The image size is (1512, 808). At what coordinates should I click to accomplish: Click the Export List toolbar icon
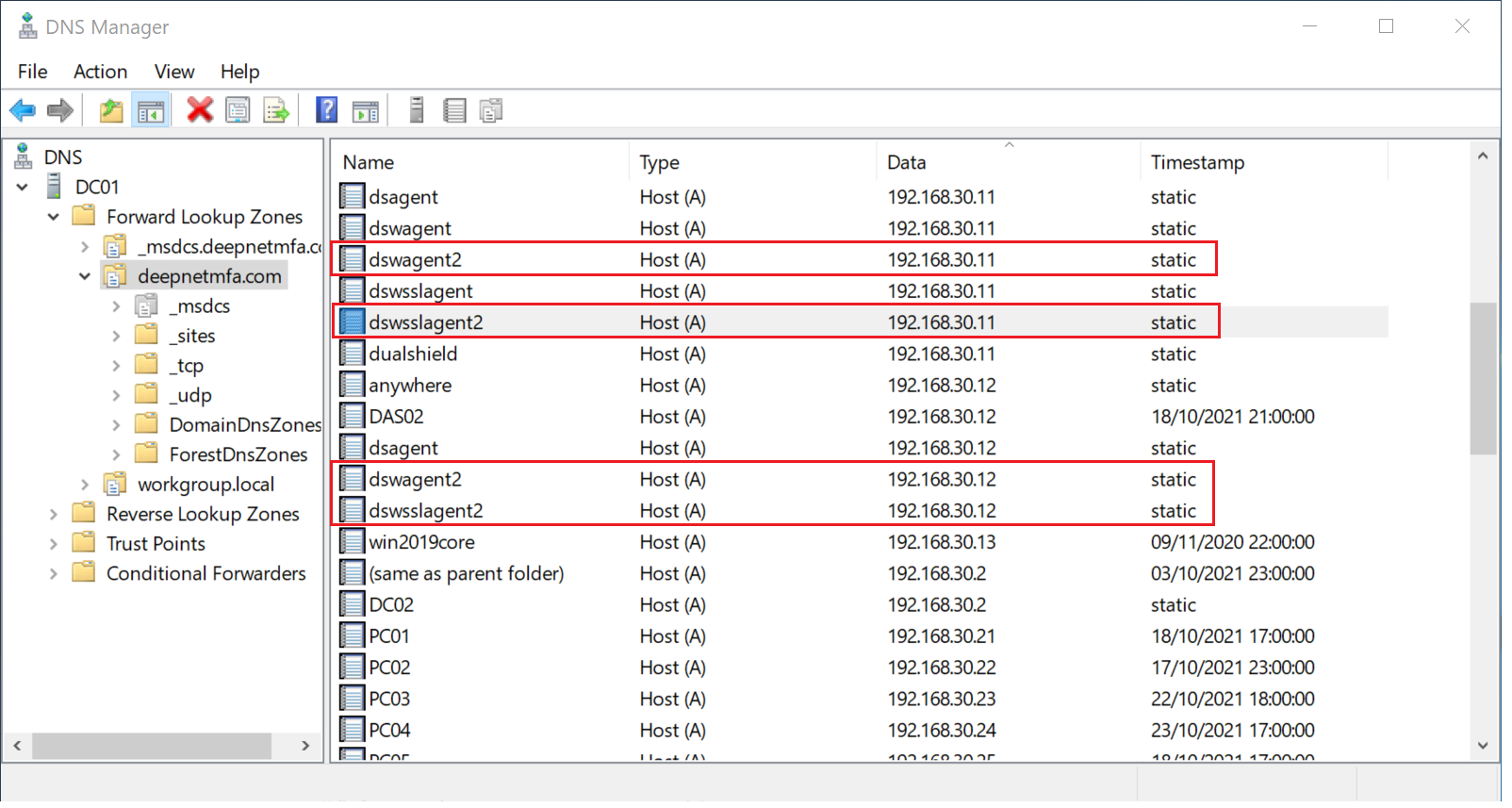[x=276, y=111]
